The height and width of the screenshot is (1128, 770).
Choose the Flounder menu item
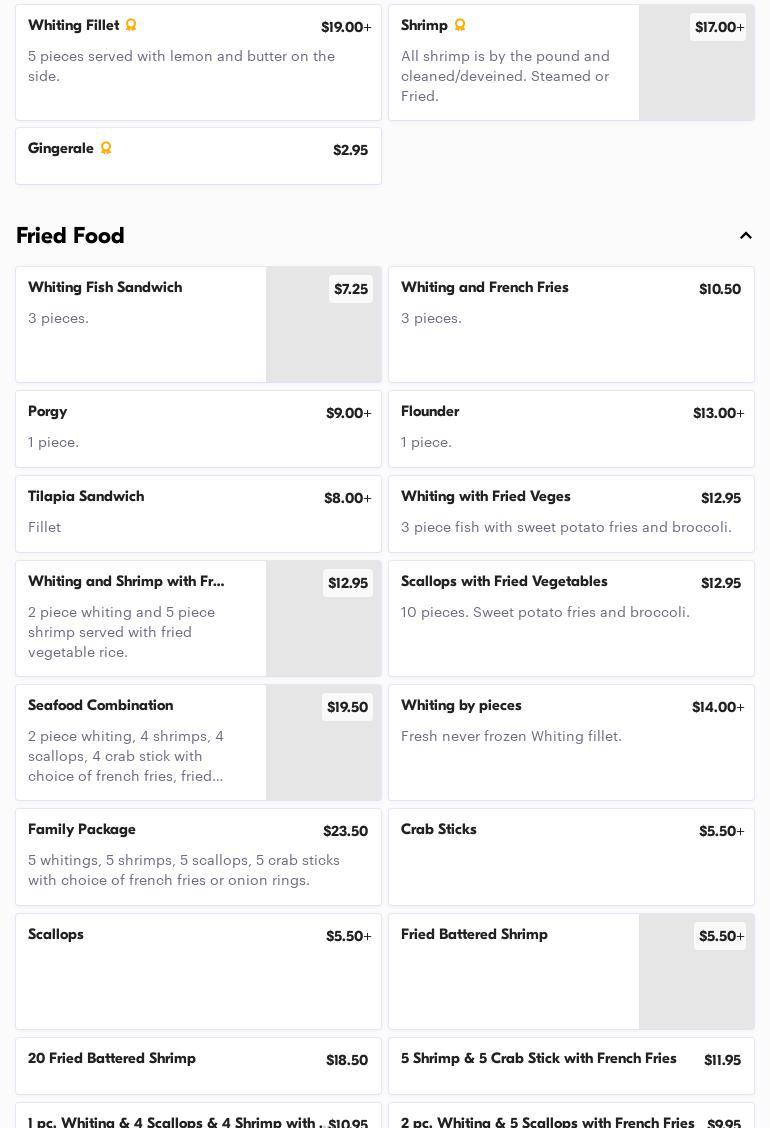571,428
